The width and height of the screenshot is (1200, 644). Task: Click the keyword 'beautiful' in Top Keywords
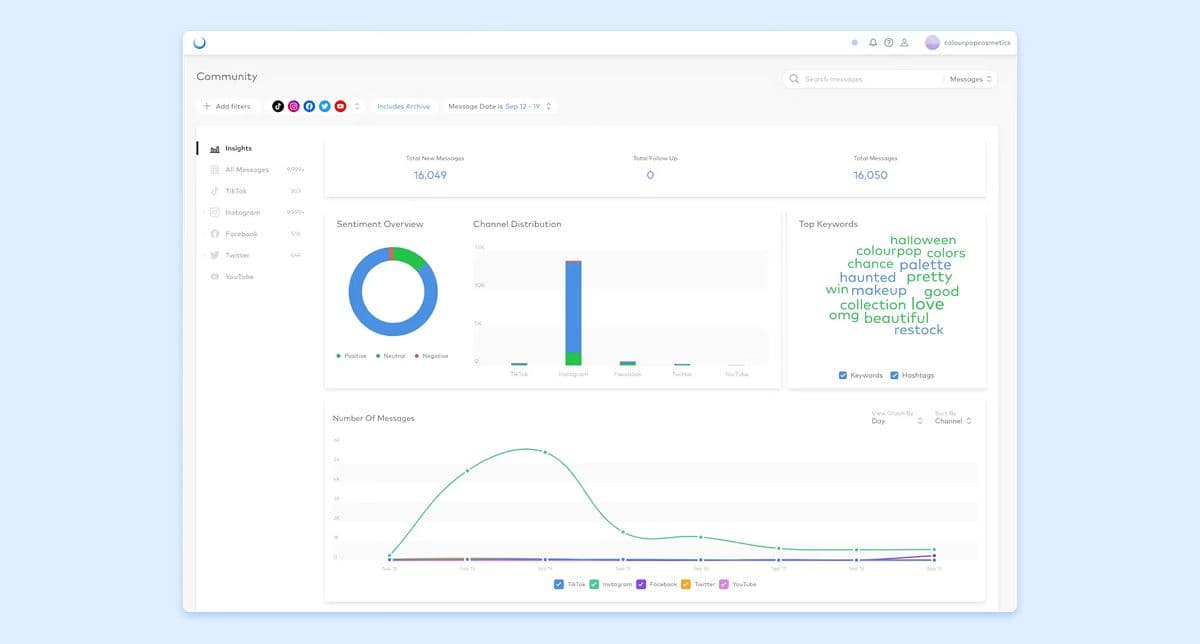896,318
